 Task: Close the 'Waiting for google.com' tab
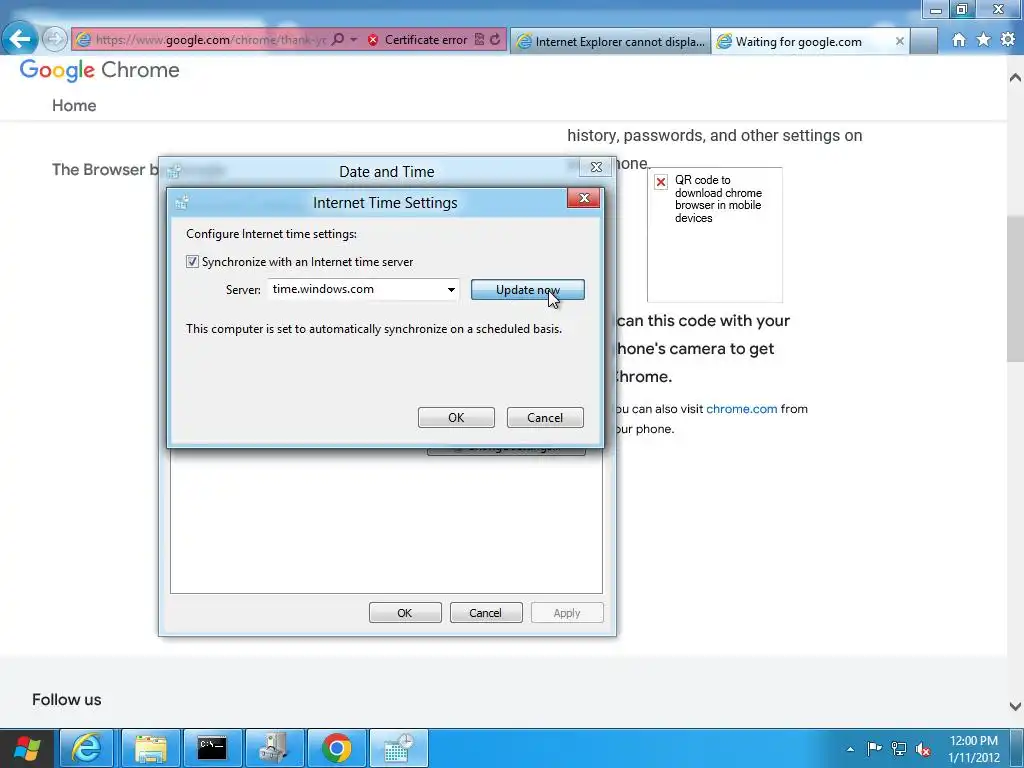(x=899, y=41)
